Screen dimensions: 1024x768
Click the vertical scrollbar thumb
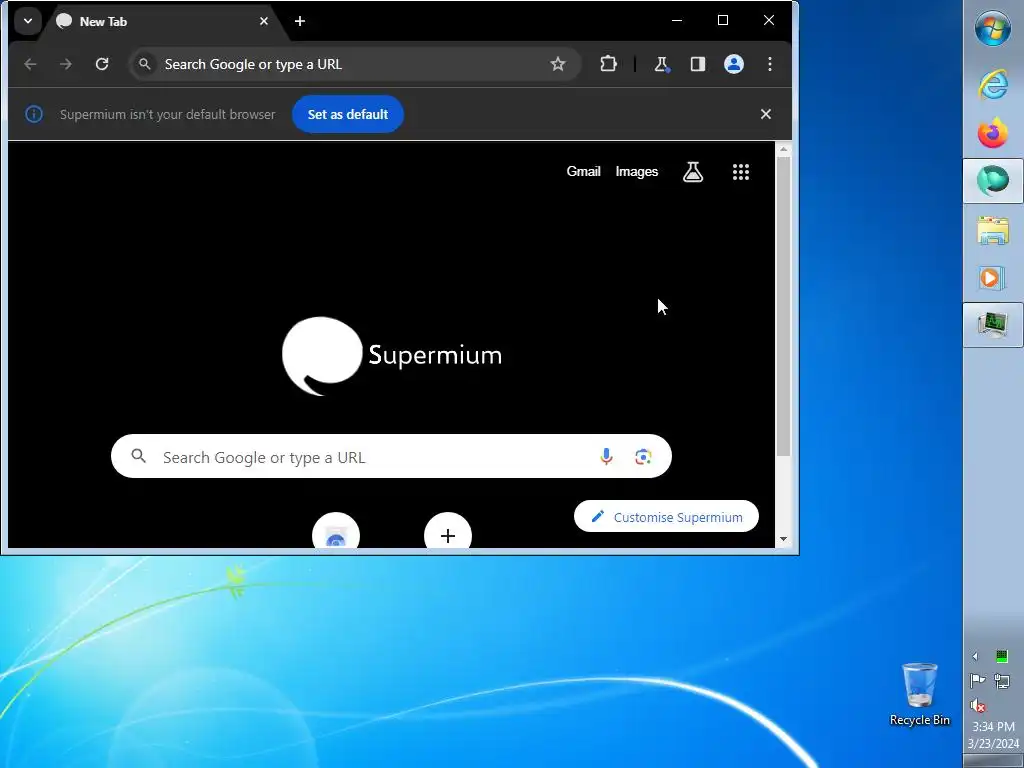coord(784,306)
